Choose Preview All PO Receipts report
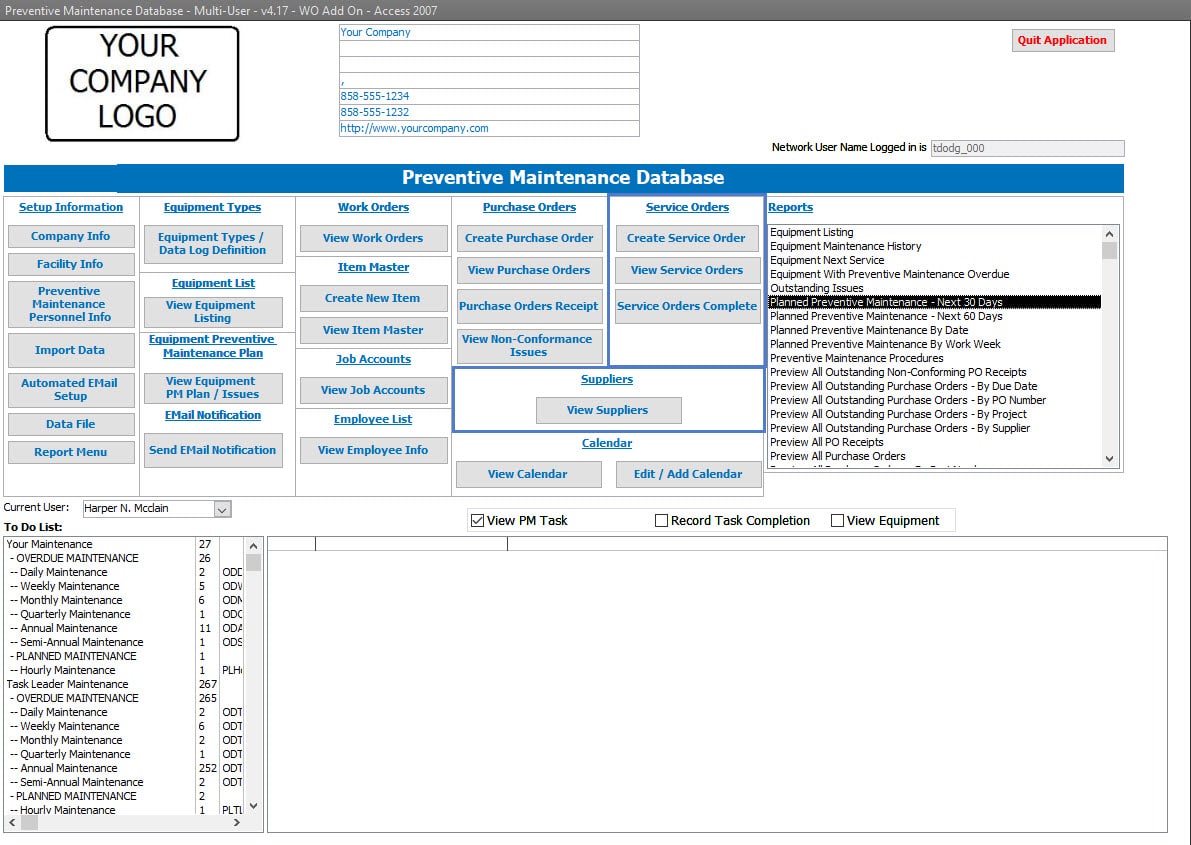This screenshot has height=845, width=1191. pos(934,442)
